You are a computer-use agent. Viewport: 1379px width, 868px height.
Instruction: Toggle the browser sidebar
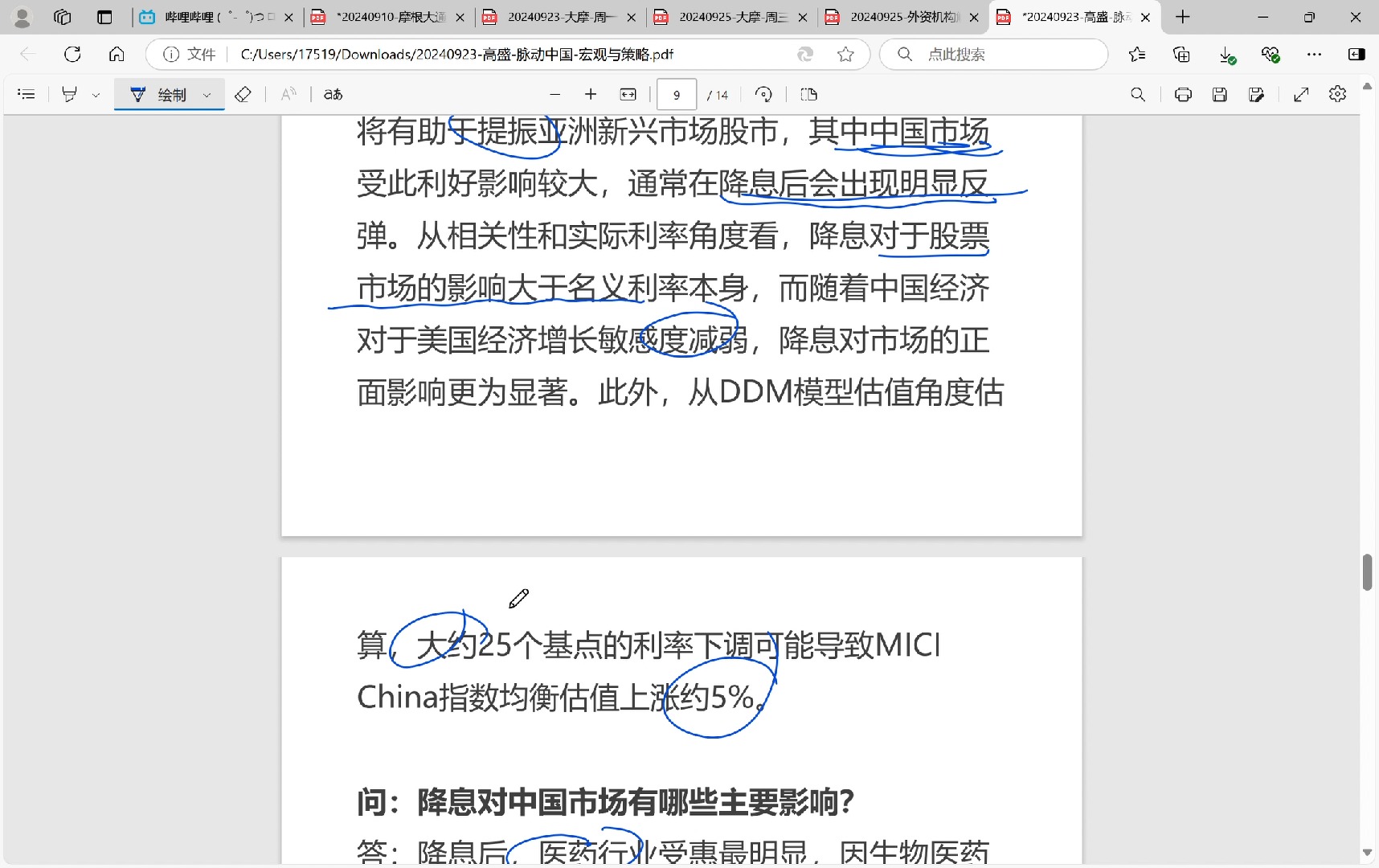pyautogui.click(x=1356, y=54)
